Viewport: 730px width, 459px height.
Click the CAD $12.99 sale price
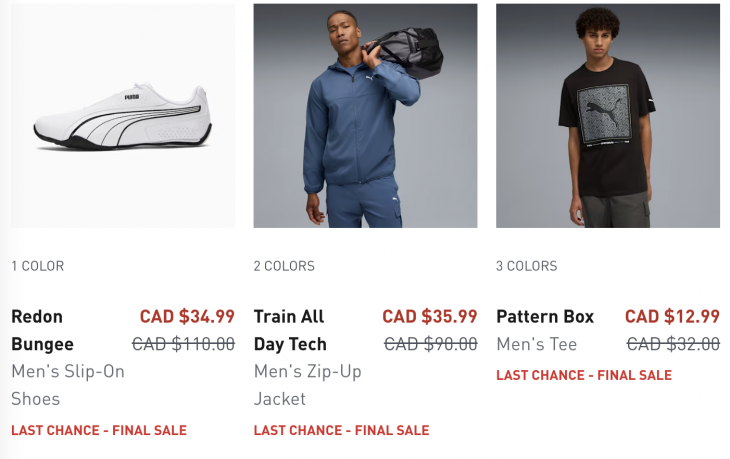(672, 317)
